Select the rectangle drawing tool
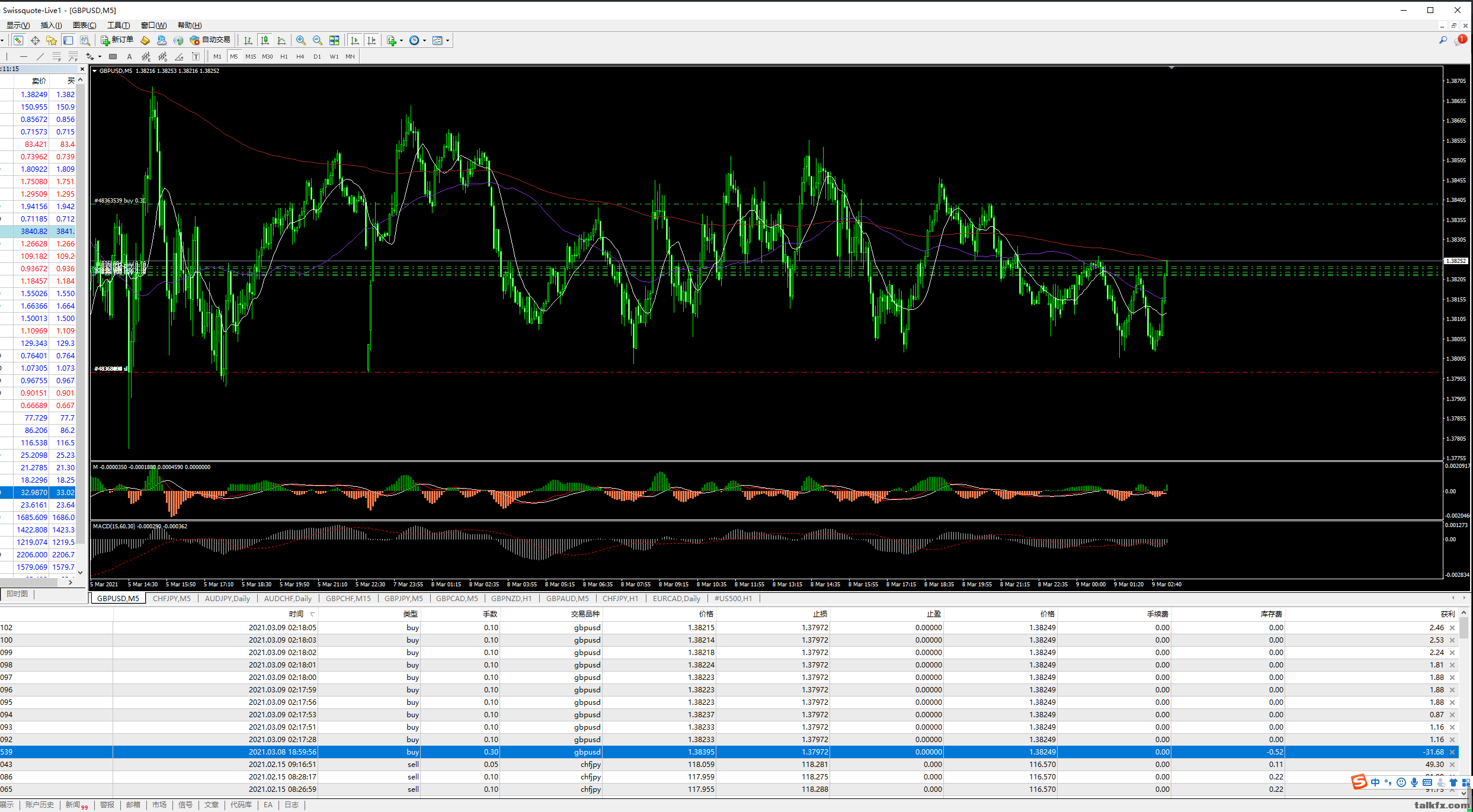1473x812 pixels. [113, 57]
